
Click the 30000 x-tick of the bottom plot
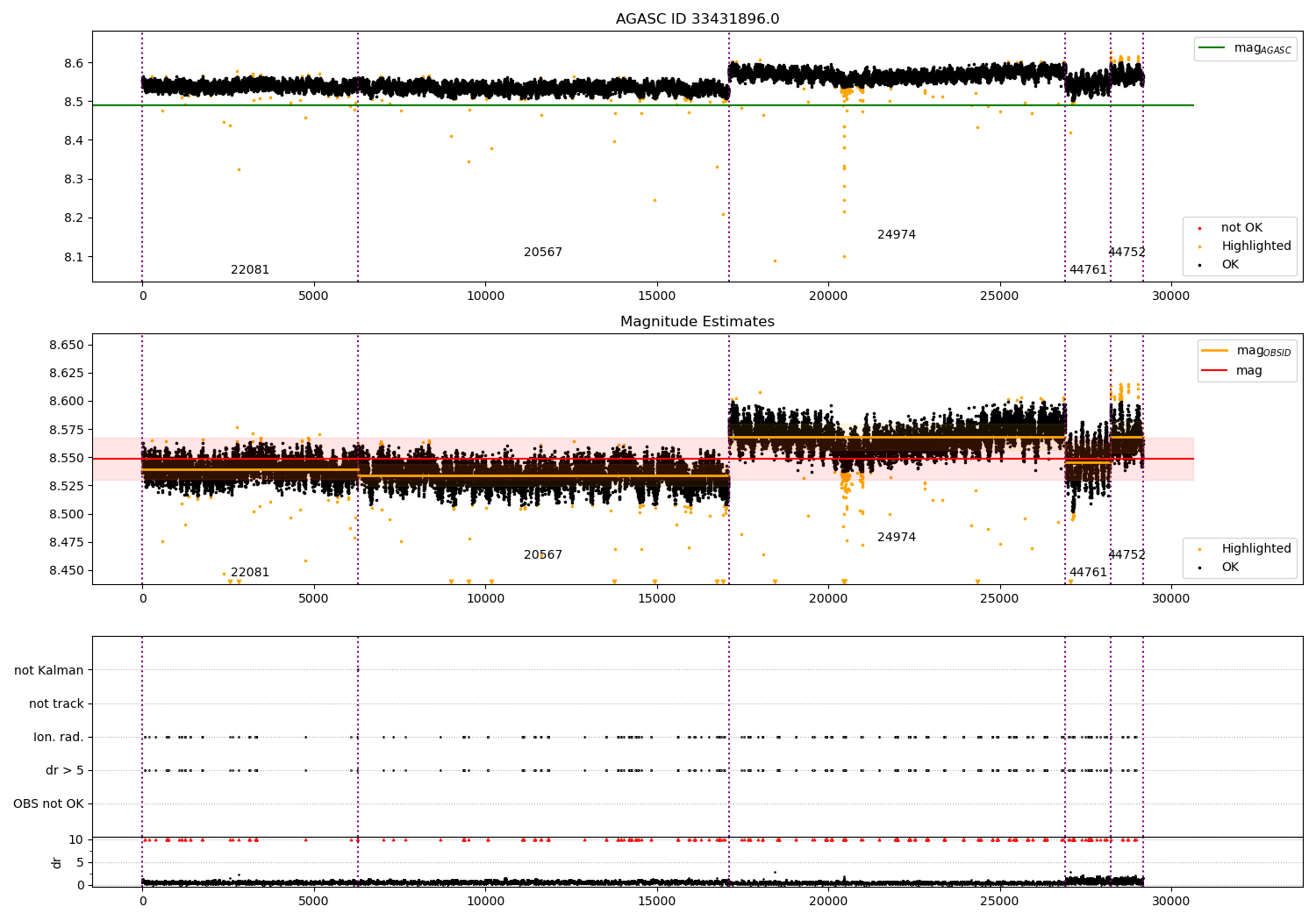point(1170,902)
